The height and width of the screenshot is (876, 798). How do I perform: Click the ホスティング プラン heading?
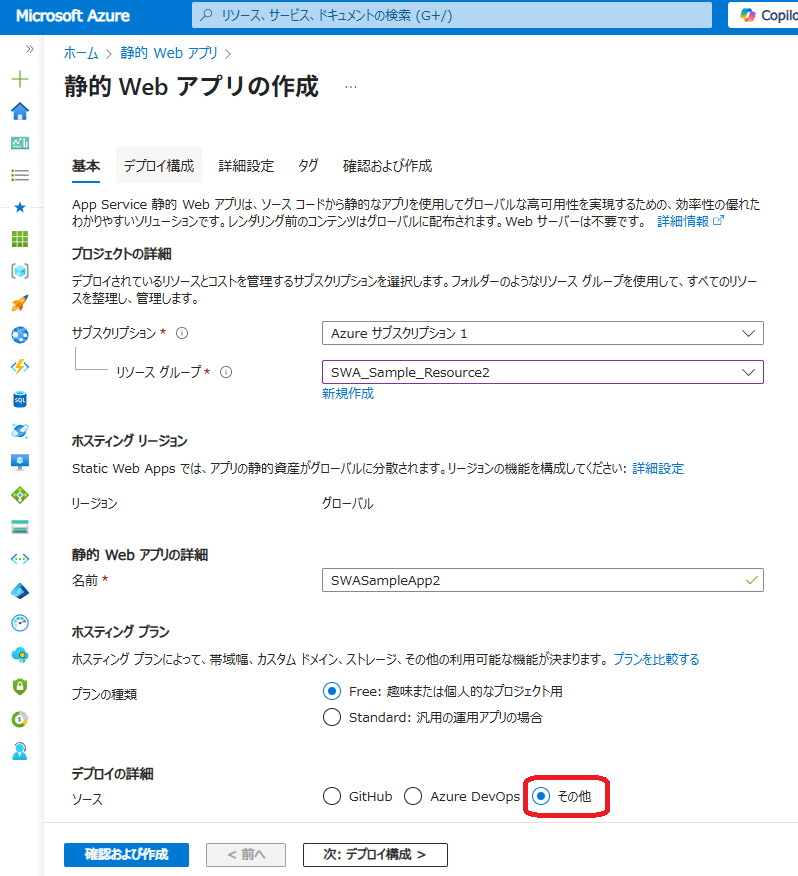121,632
